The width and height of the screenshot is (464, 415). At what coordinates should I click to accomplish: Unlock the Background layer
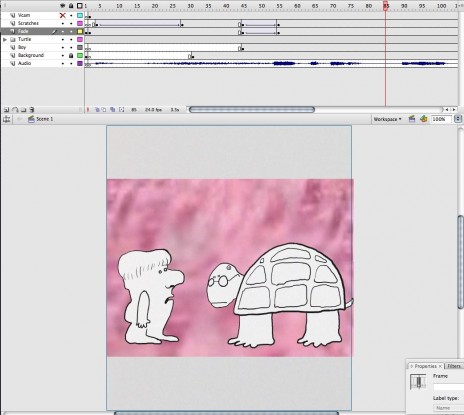pos(71,55)
